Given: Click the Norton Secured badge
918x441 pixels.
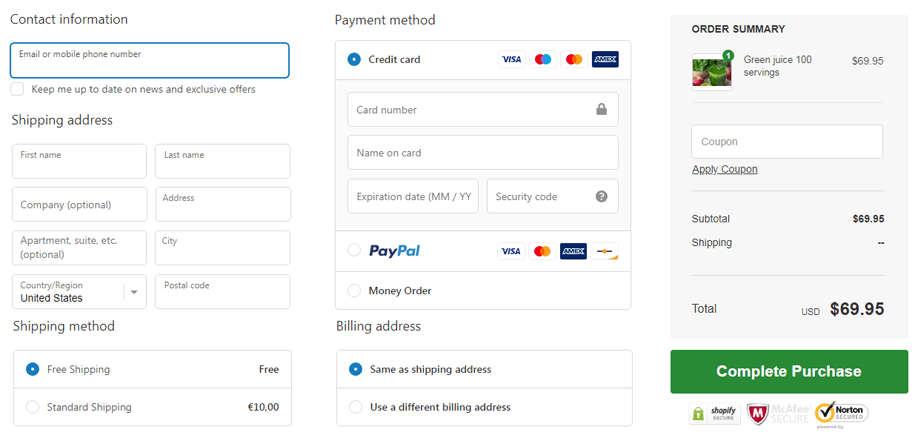Looking at the screenshot, I should pyautogui.click(x=842, y=412).
